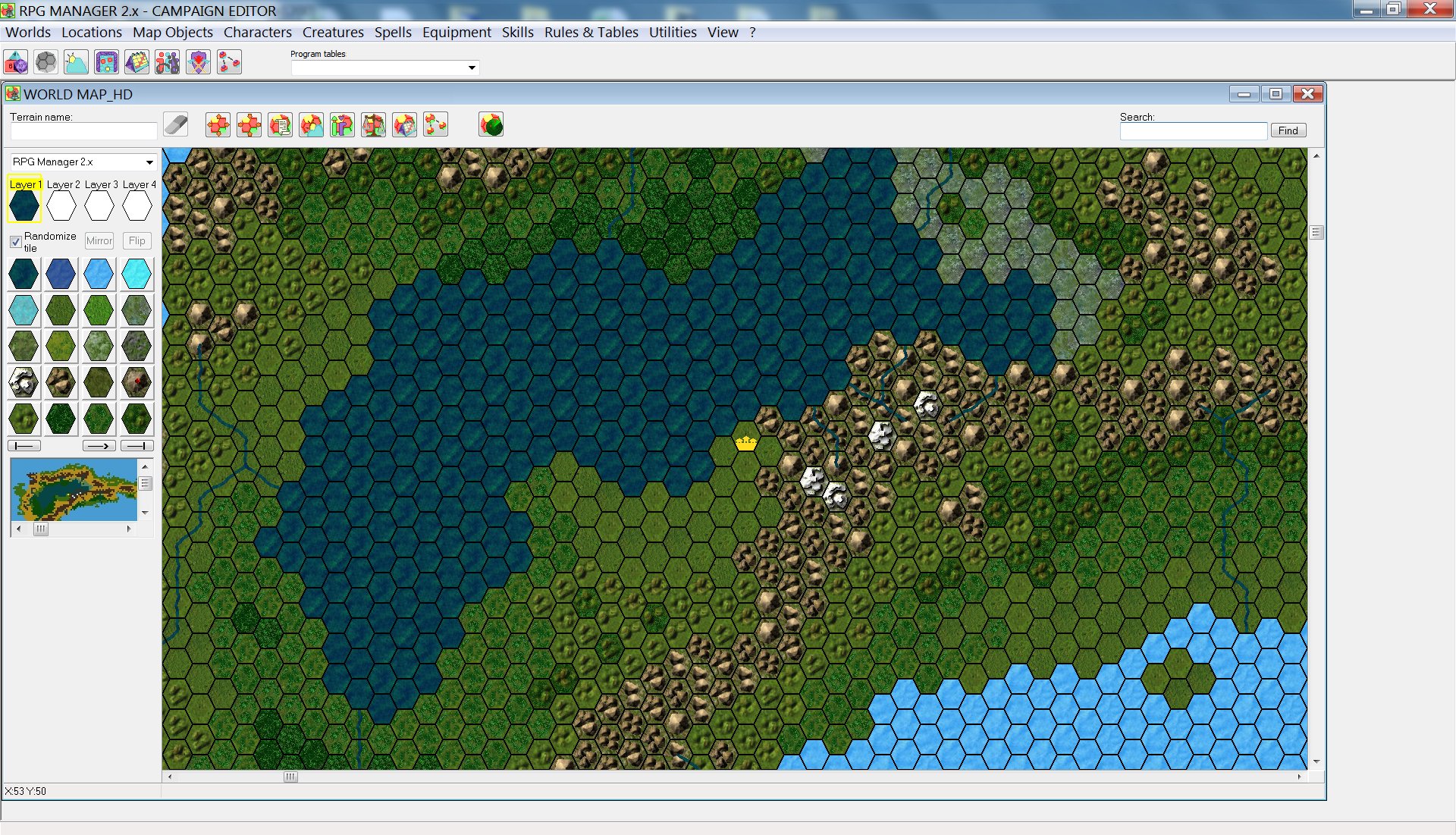Click the Mirror button
This screenshot has width=1456, height=835.
point(99,240)
